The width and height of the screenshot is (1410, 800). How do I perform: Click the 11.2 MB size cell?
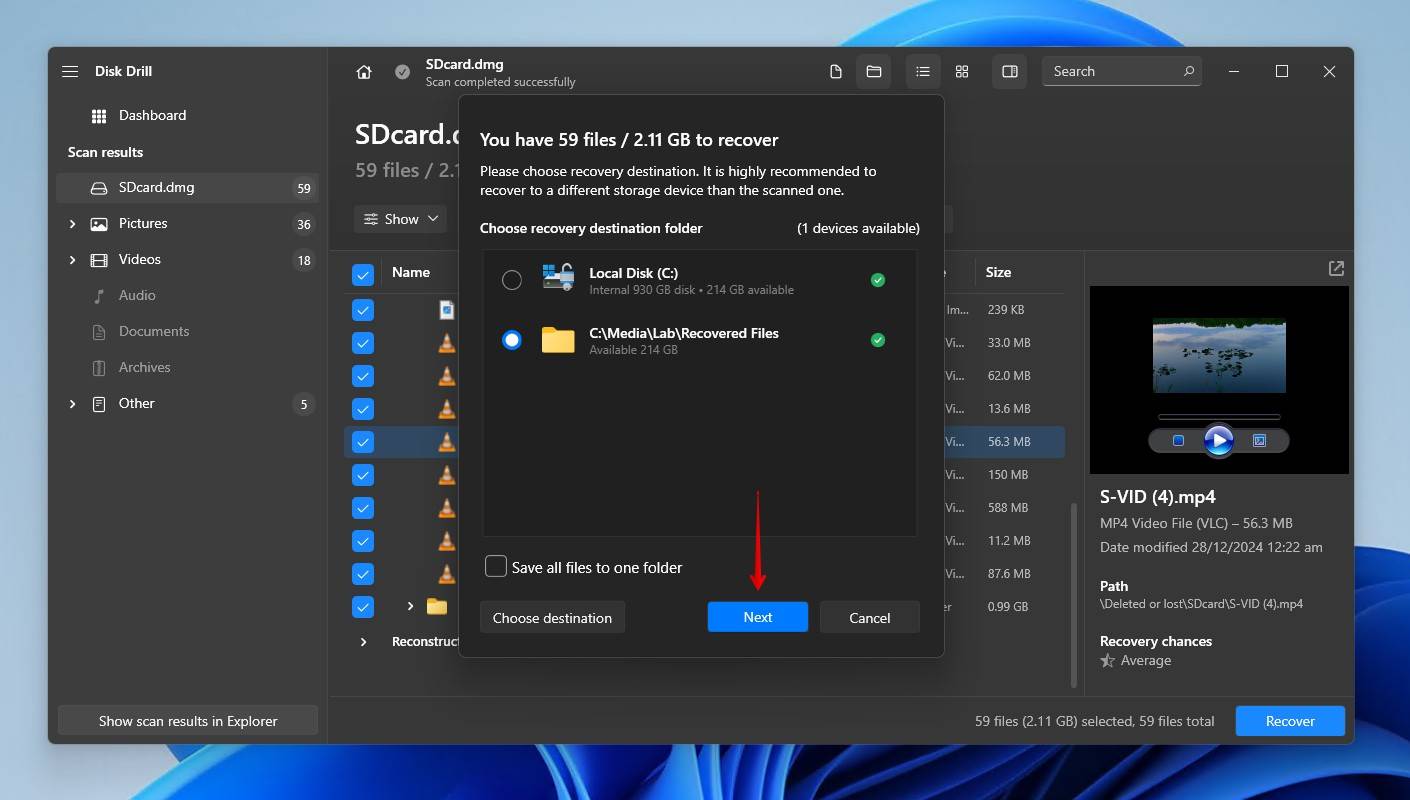click(x=1008, y=541)
